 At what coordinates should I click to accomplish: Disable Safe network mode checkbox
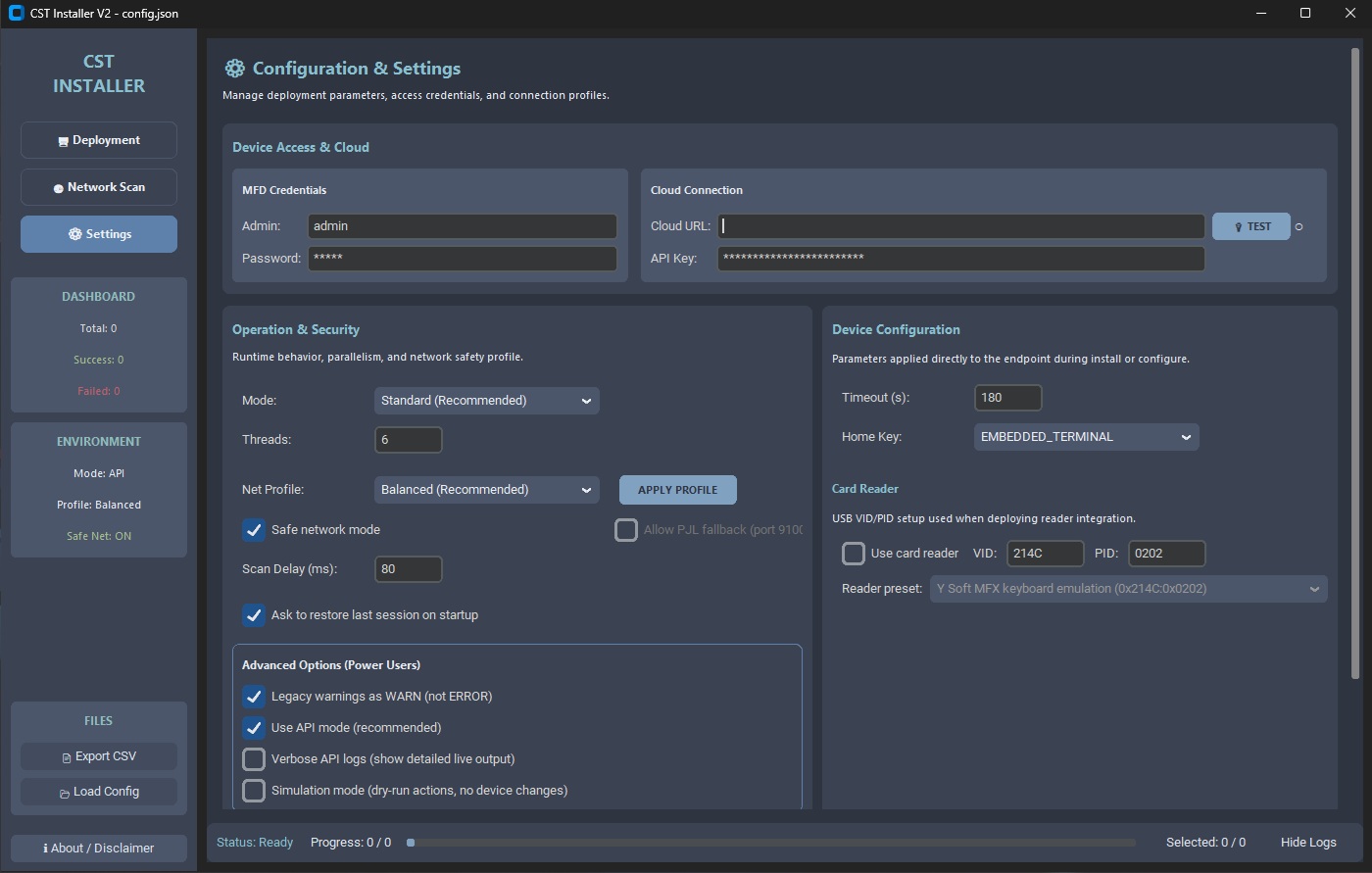pyautogui.click(x=254, y=530)
